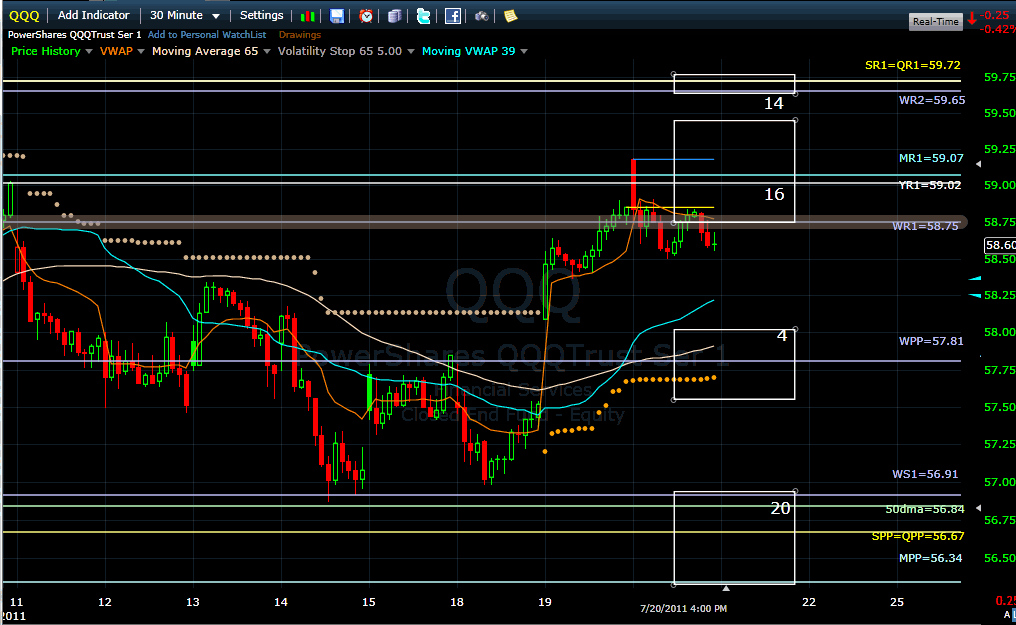Select the drawn rectangle labeled 16
The width and height of the screenshot is (1016, 625).
tap(734, 172)
